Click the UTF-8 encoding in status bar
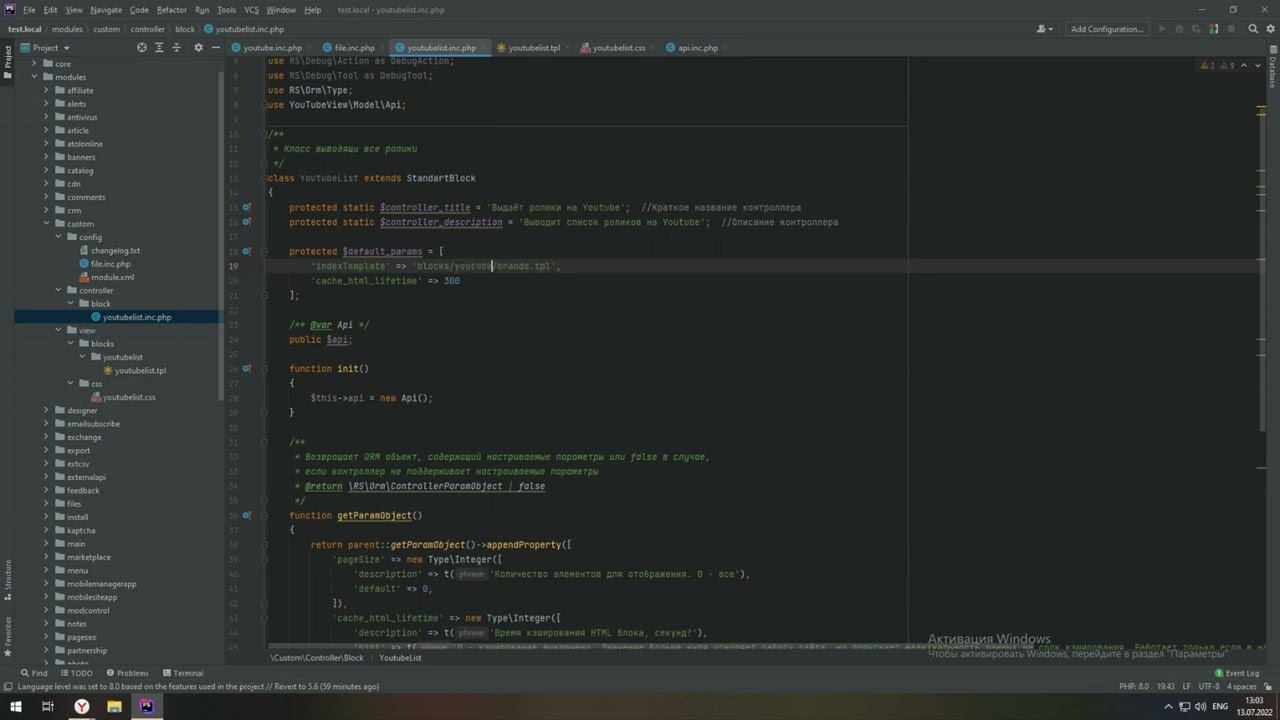Screen dimensions: 1280x720 [1209, 687]
